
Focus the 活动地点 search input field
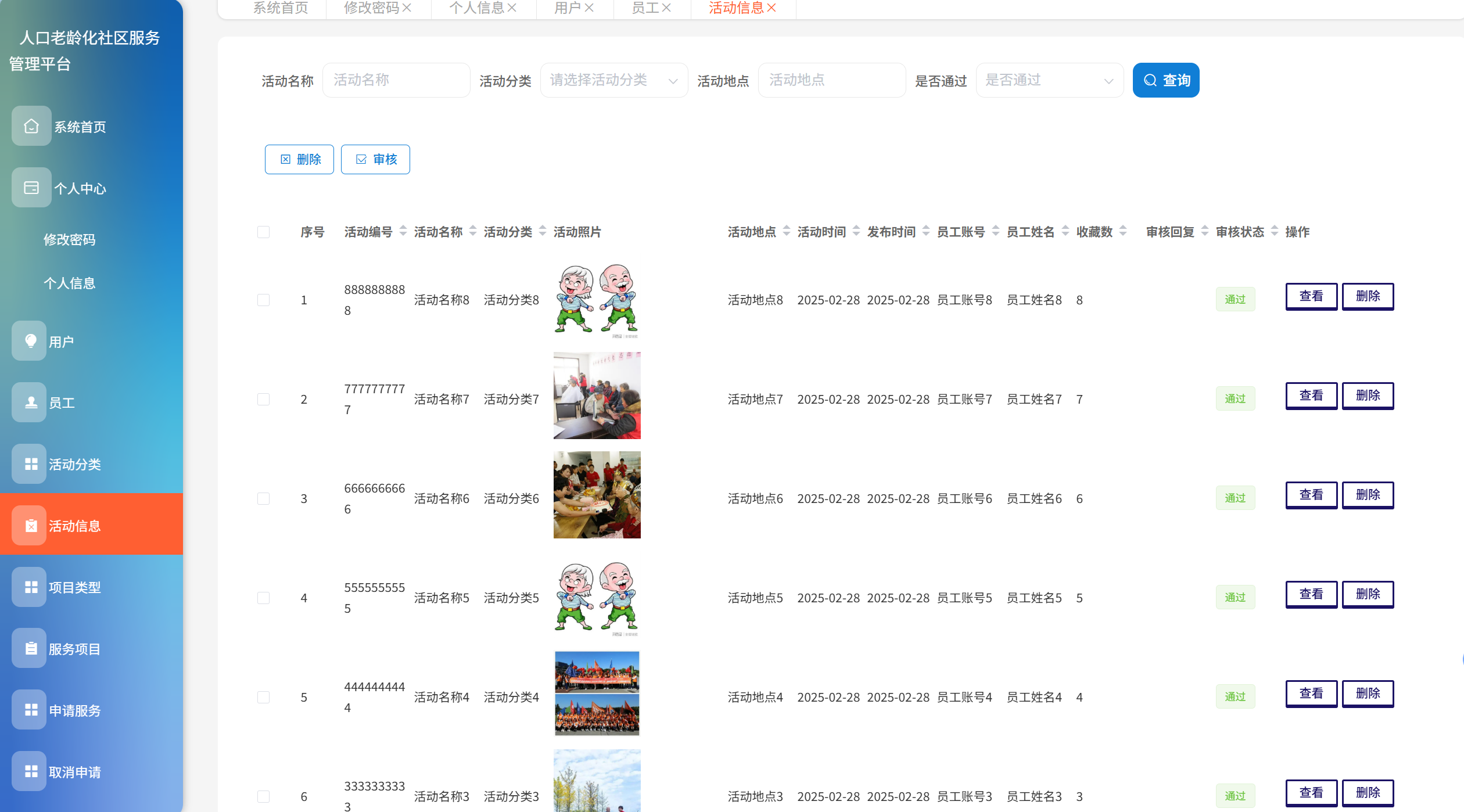pos(831,80)
